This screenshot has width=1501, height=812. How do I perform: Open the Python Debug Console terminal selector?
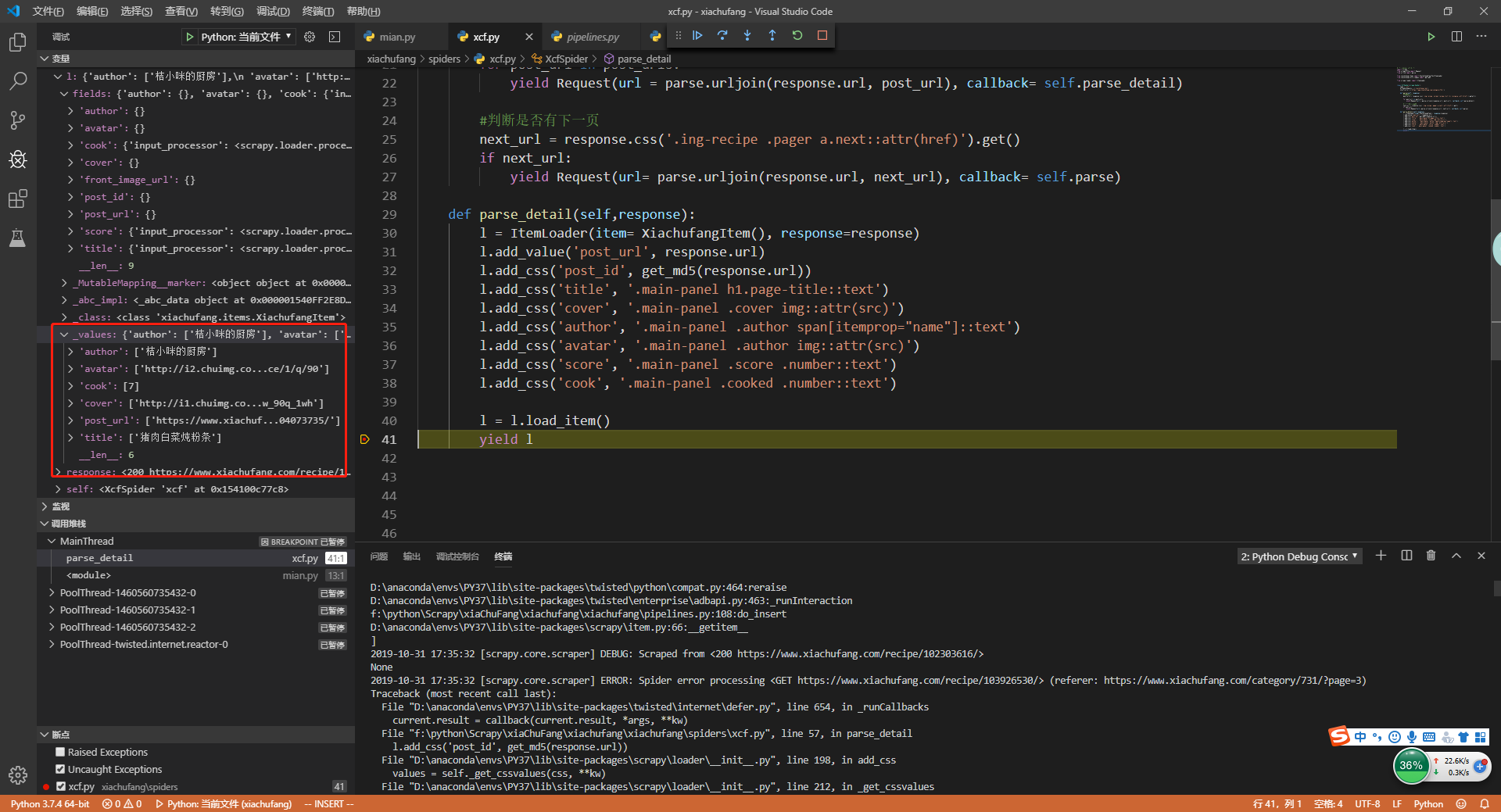1299,556
